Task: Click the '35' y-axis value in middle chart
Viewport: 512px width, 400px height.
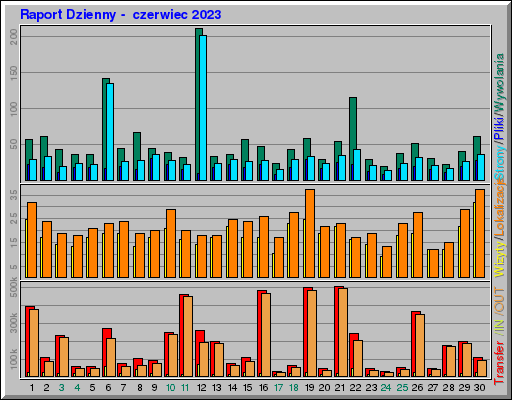Action: pos(14,195)
